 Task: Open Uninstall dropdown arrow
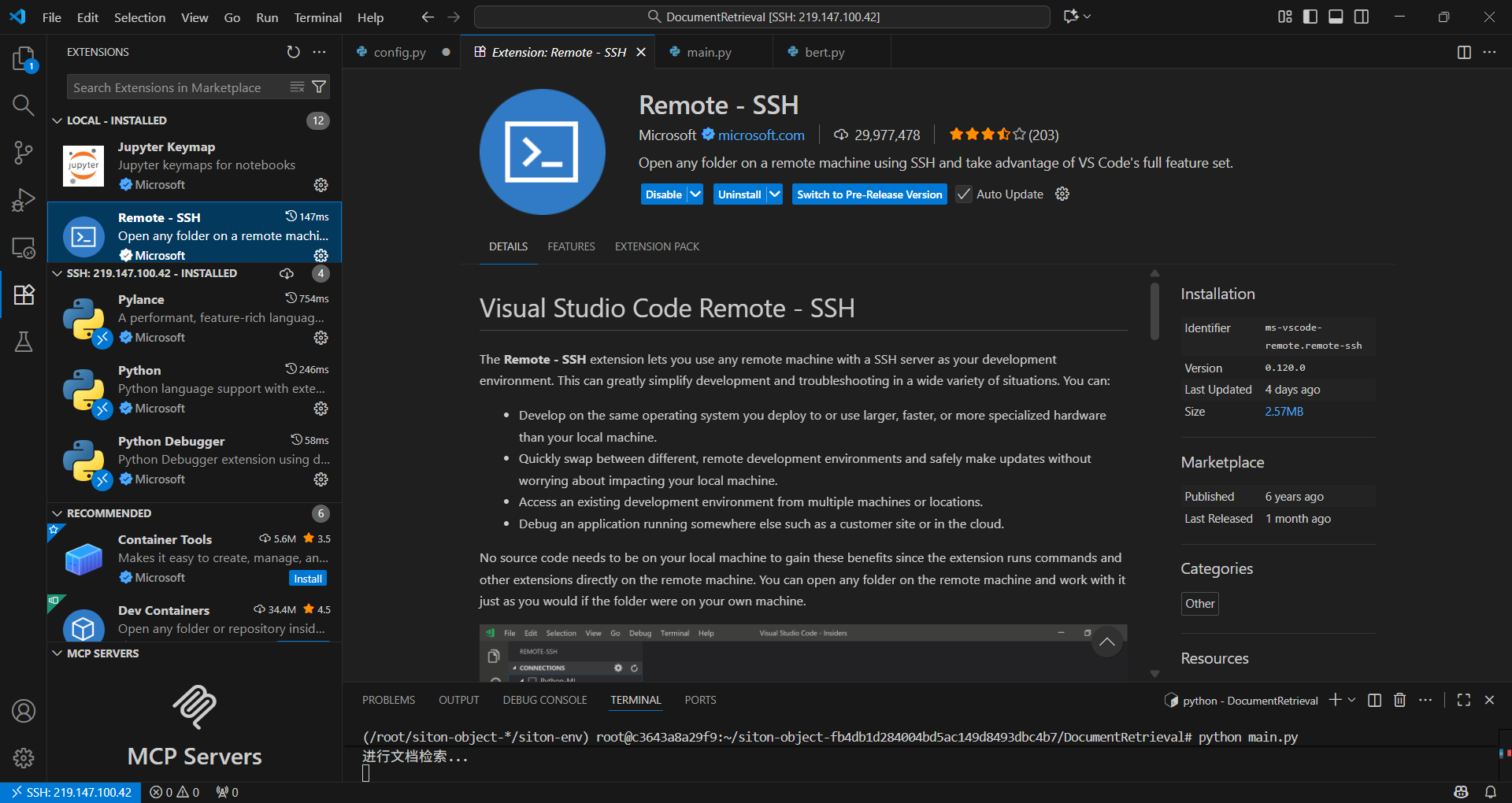[775, 194]
